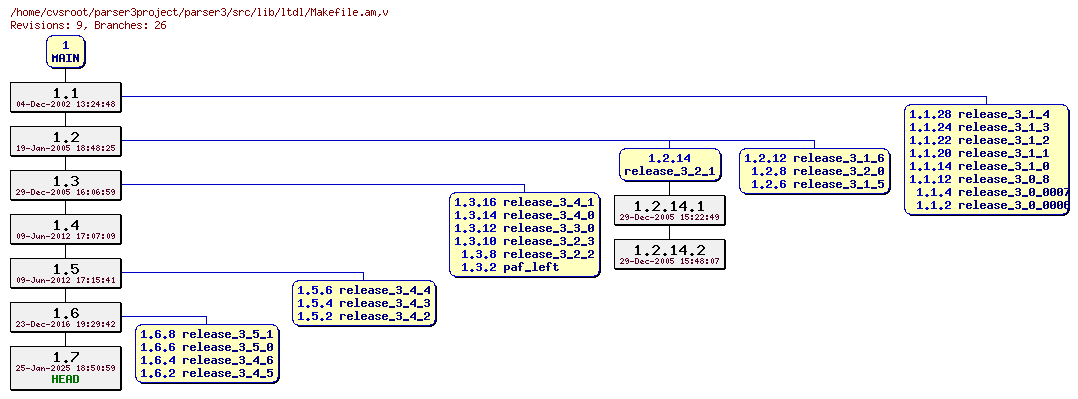Viewport: 1078px width, 399px height.
Task: Open the MAIN branch box
Action: (x=66, y=52)
